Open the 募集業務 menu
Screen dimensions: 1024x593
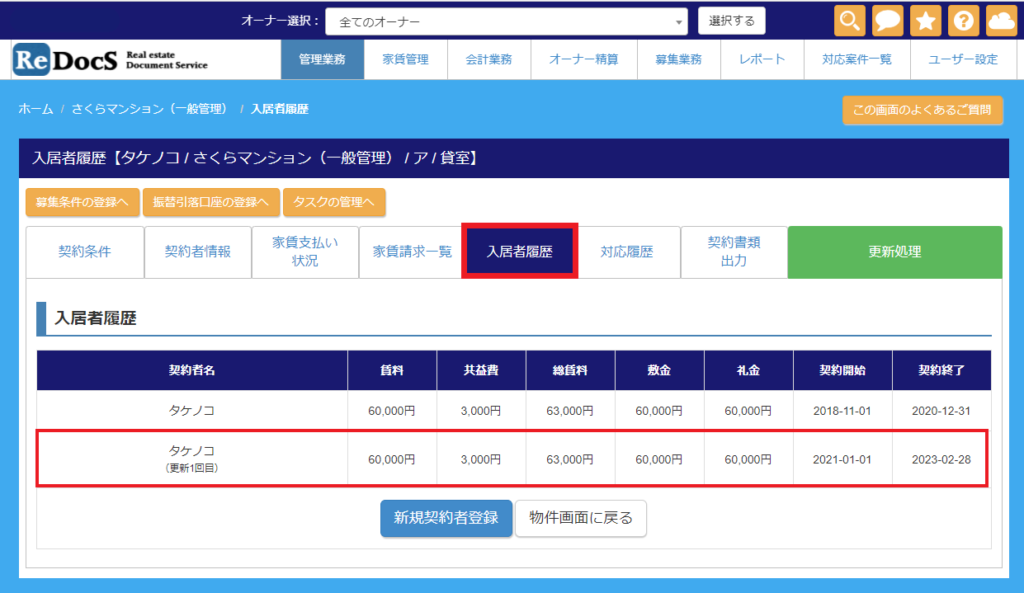(679, 59)
